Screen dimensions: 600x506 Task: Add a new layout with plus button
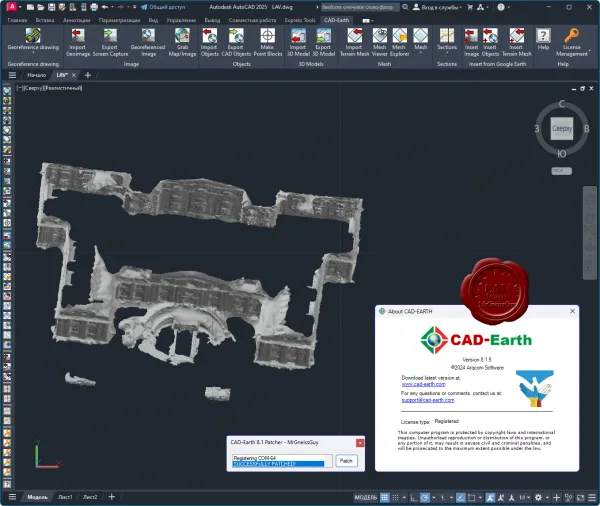click(x=111, y=497)
